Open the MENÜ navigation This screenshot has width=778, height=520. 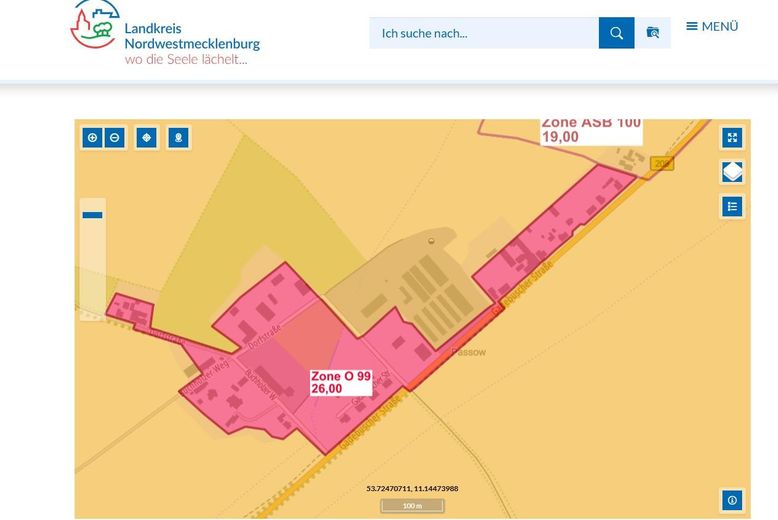pyautogui.click(x=712, y=26)
